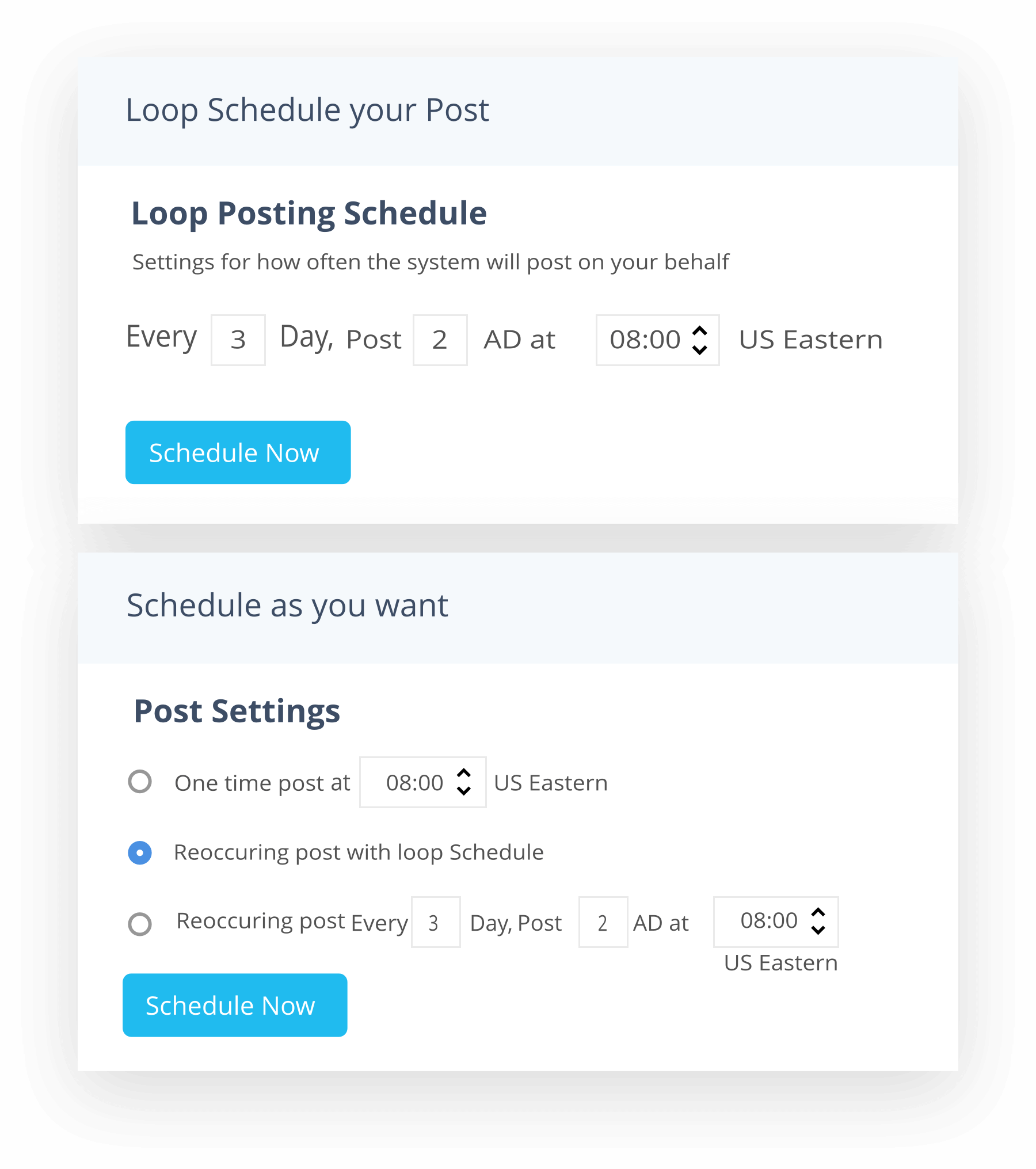1036x1169 pixels.
Task: Click the Reoccuring post Every 08:00 time field
Action: pyautogui.click(x=768, y=921)
